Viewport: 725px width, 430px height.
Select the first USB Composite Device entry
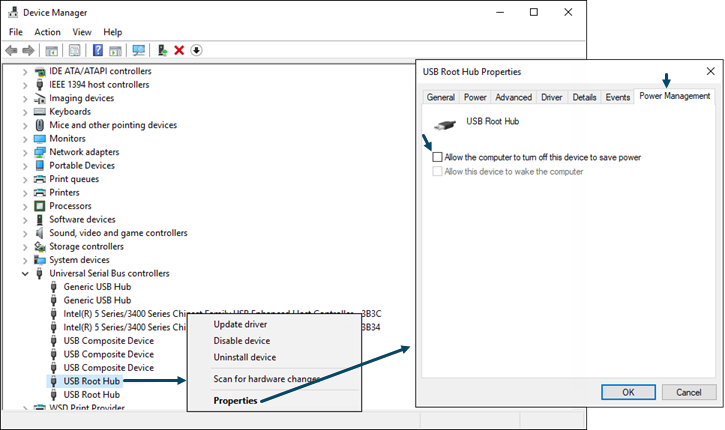108,340
